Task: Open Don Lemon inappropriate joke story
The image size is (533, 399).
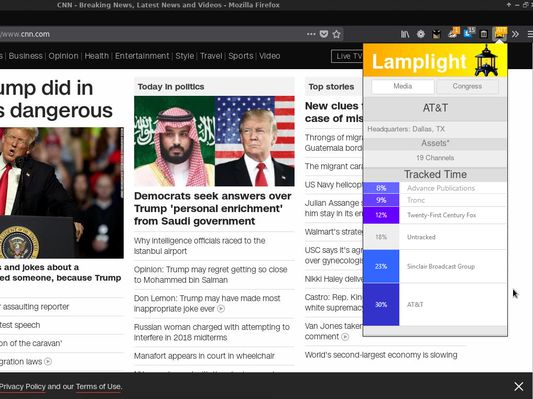Action: [x=207, y=303]
